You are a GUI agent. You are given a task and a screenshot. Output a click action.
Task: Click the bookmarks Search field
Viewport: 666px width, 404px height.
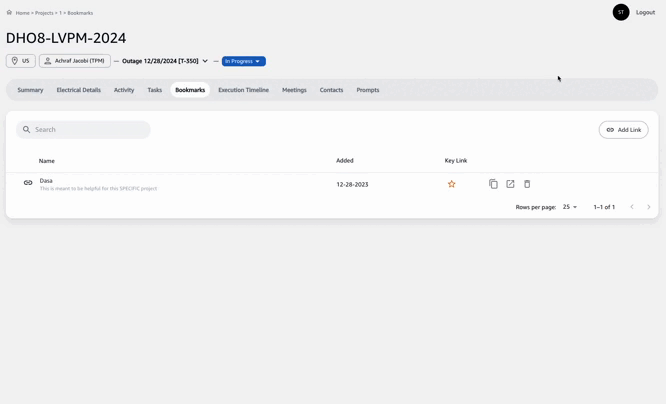(x=84, y=130)
